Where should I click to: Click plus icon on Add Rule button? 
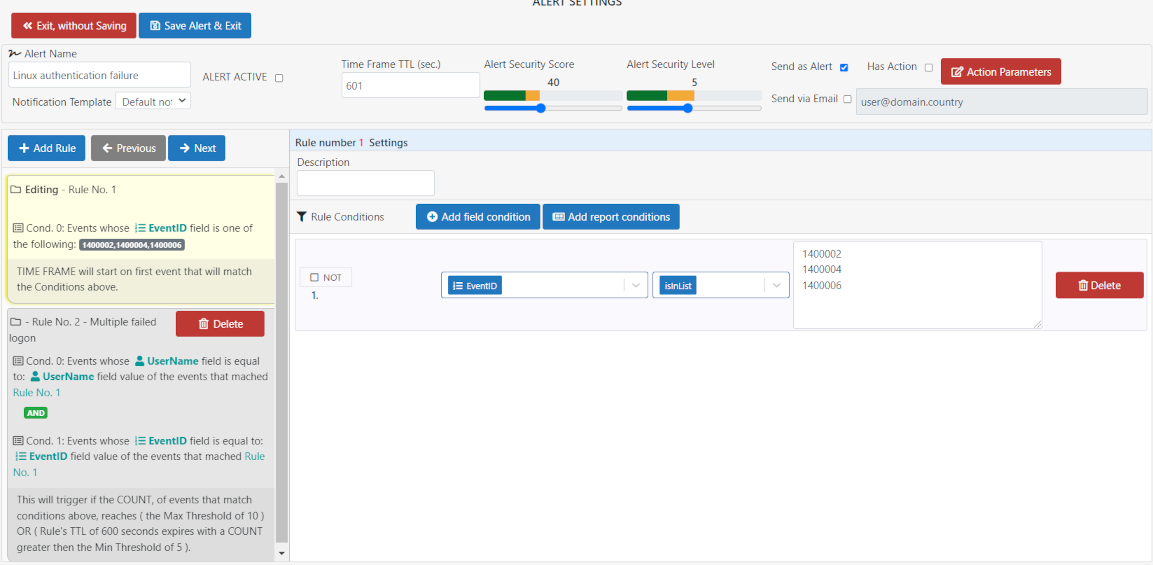tap(24, 148)
